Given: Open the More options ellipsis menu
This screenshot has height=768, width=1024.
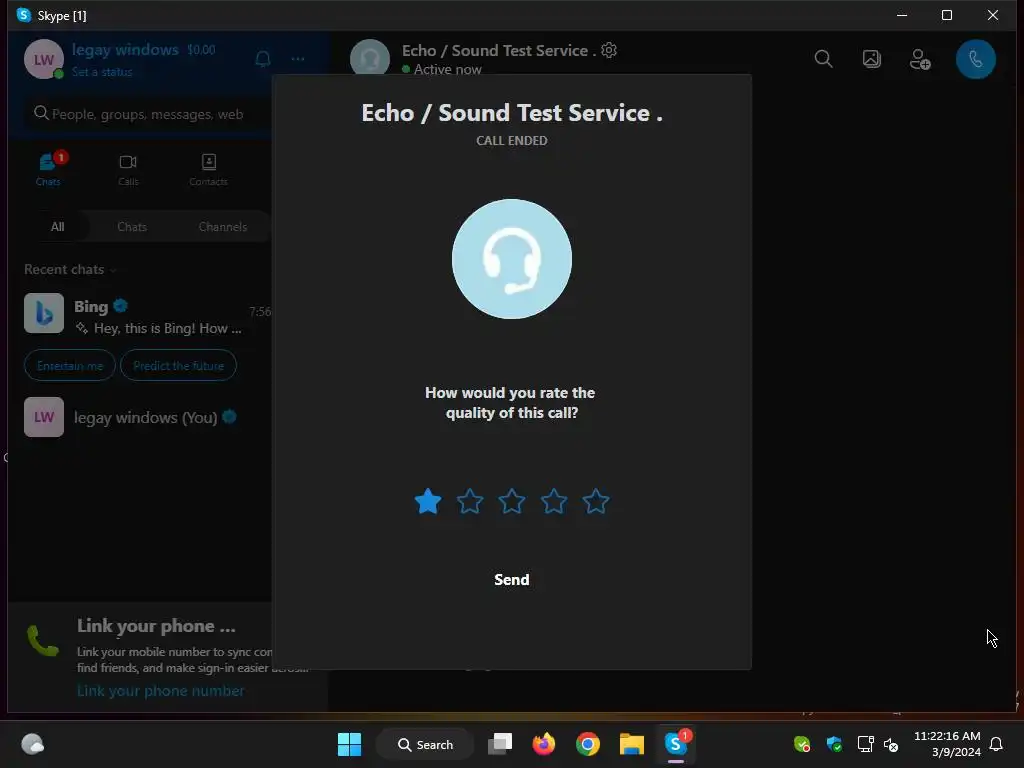Looking at the screenshot, I should (298, 59).
